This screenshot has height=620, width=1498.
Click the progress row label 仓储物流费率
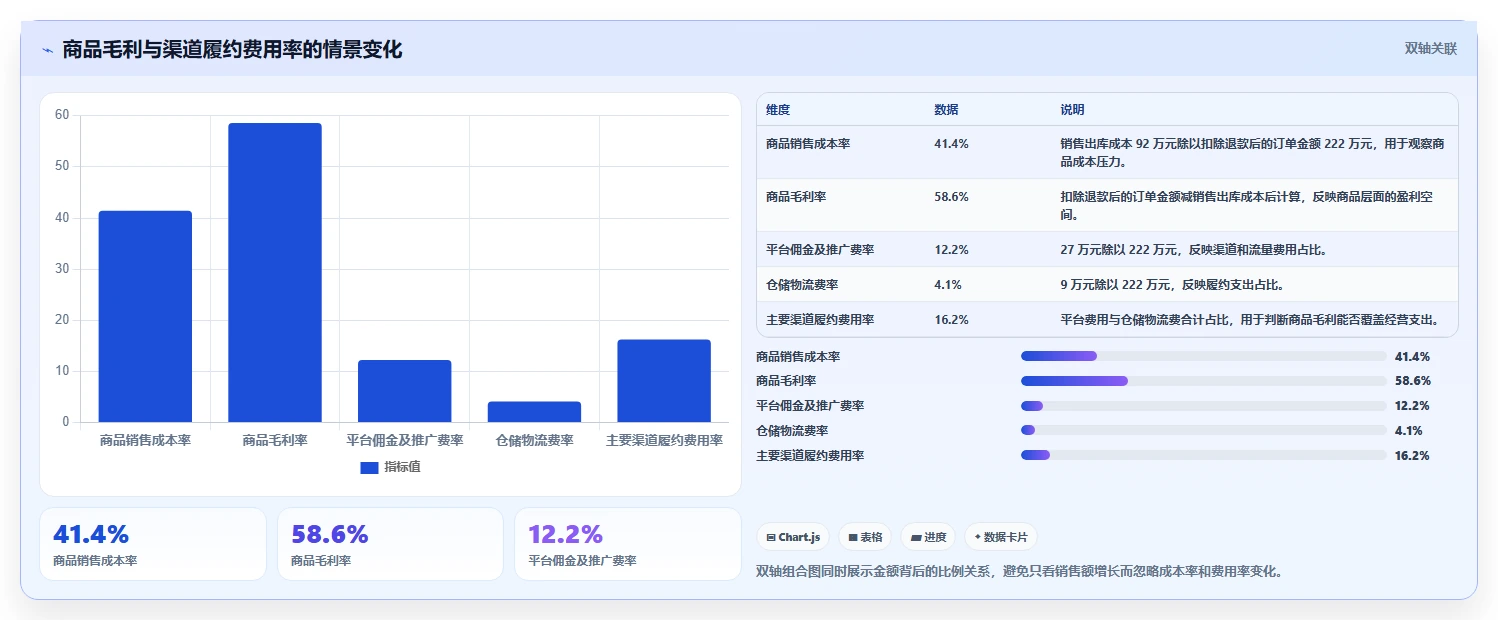tap(792, 430)
